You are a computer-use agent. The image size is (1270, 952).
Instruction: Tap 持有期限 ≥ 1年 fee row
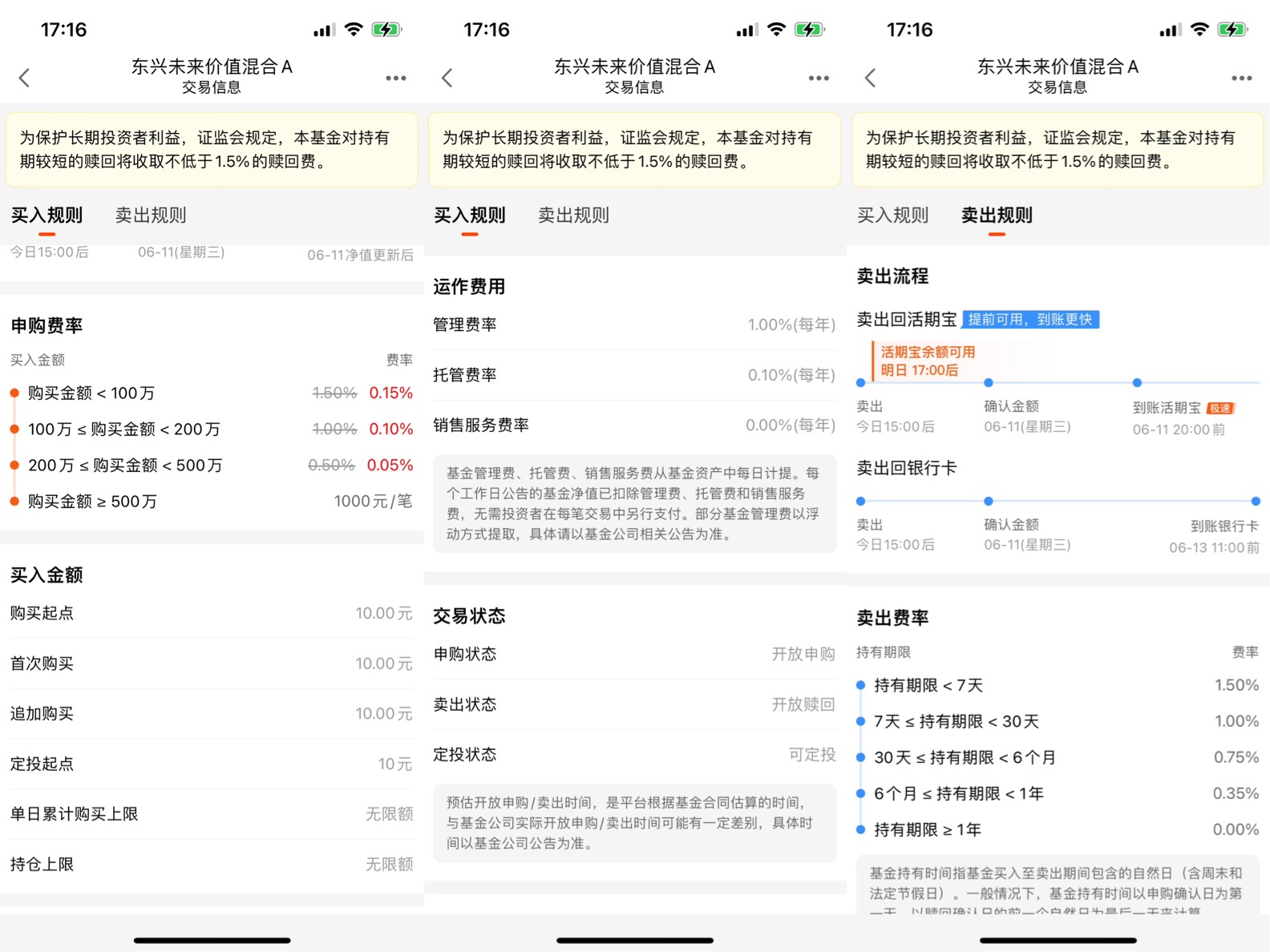[1058, 829]
